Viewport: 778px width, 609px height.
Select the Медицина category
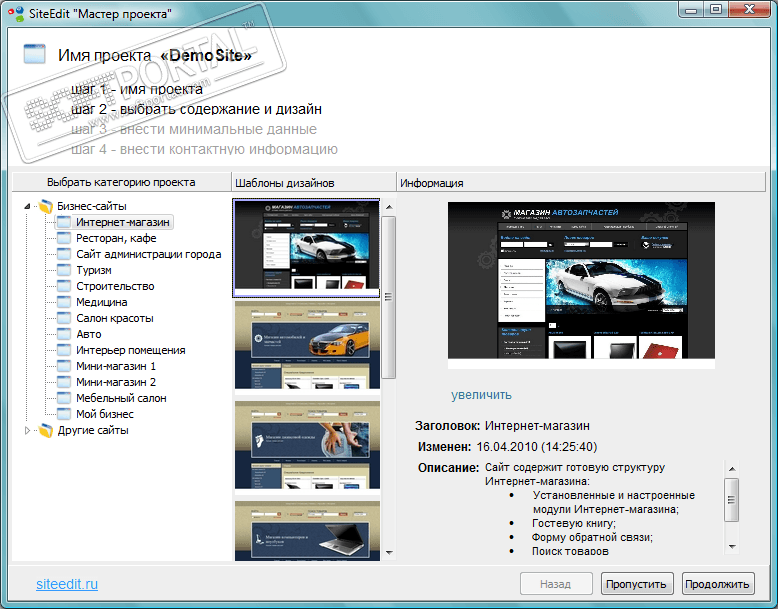pyautogui.click(x=102, y=302)
